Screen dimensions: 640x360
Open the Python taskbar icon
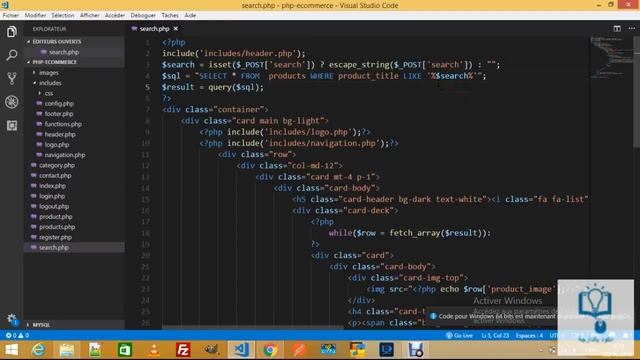[357, 350]
